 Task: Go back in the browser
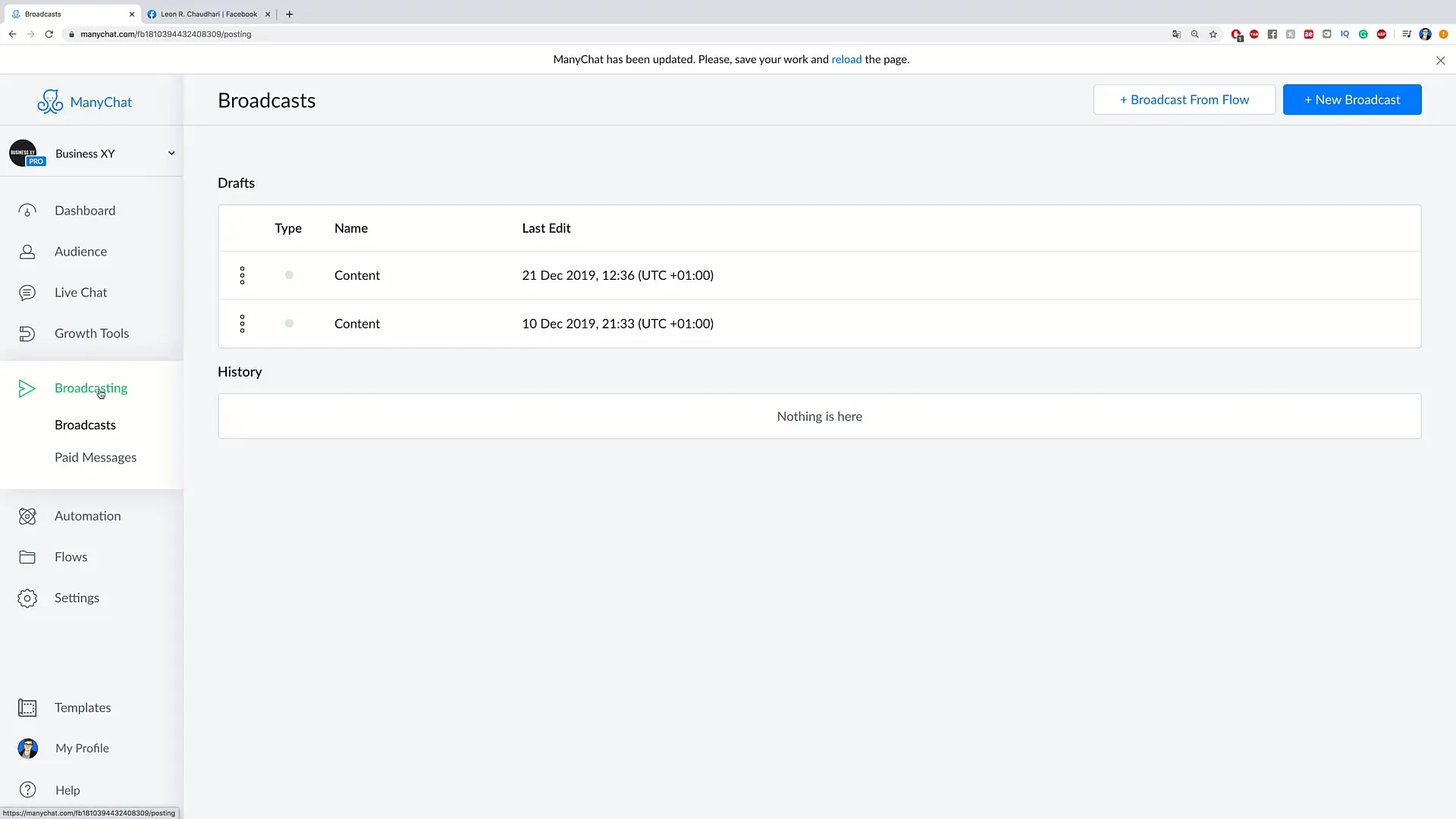click(12, 34)
